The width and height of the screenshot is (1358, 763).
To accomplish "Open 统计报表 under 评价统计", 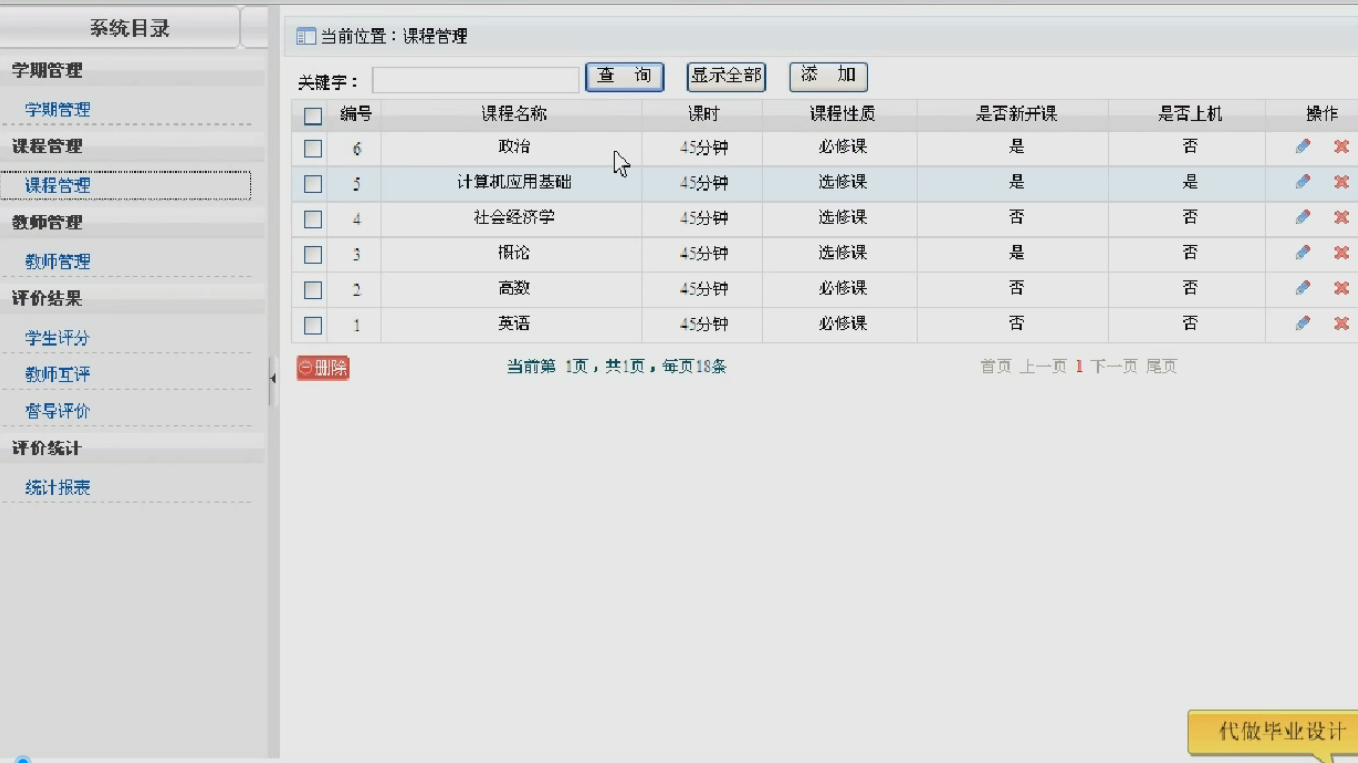I will pyautogui.click(x=57, y=488).
